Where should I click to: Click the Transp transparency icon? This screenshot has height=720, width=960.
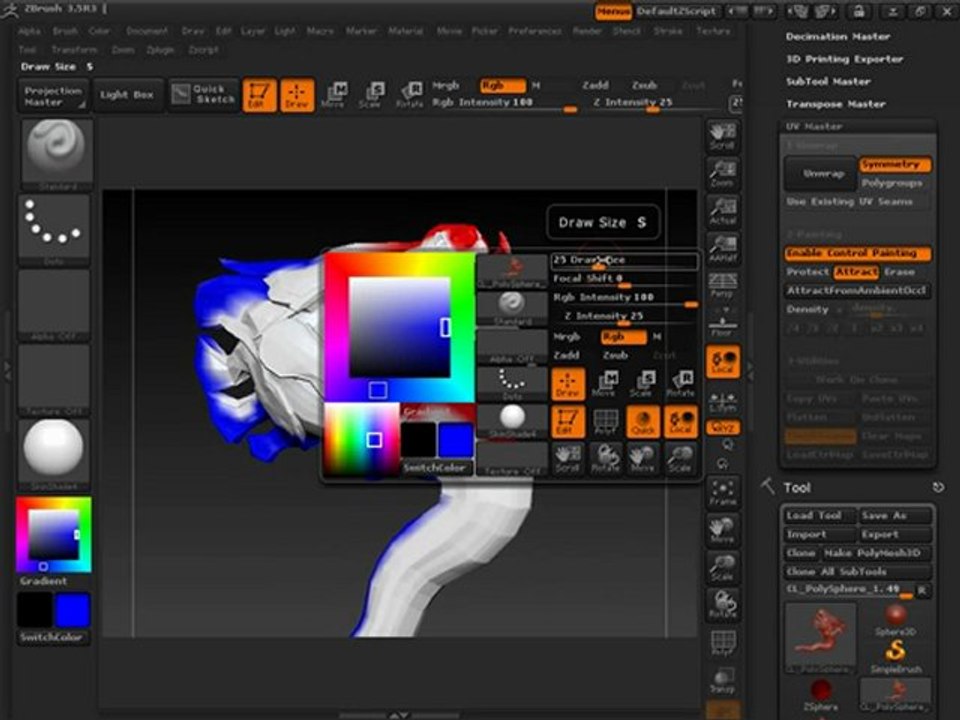722,680
